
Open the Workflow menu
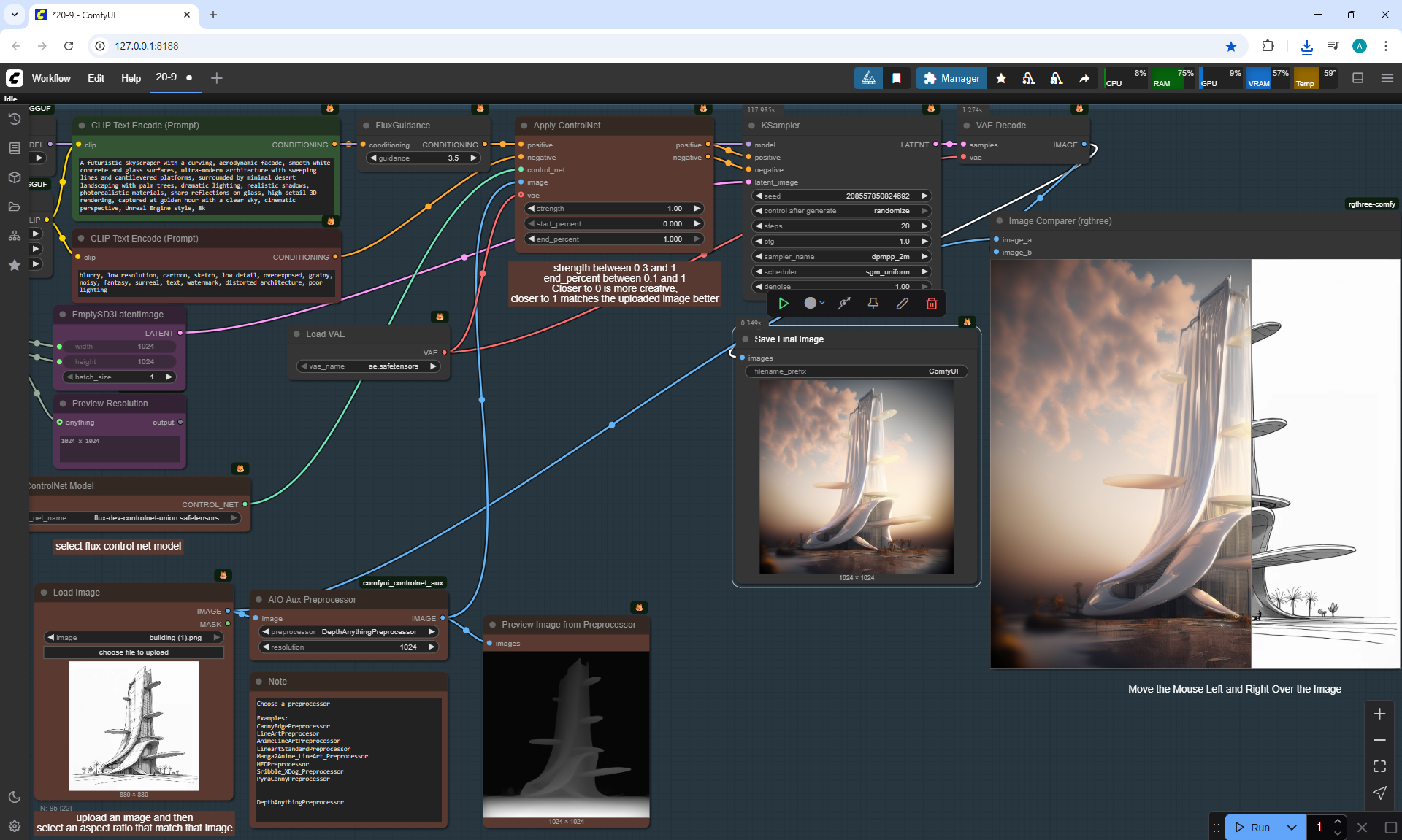pos(50,78)
